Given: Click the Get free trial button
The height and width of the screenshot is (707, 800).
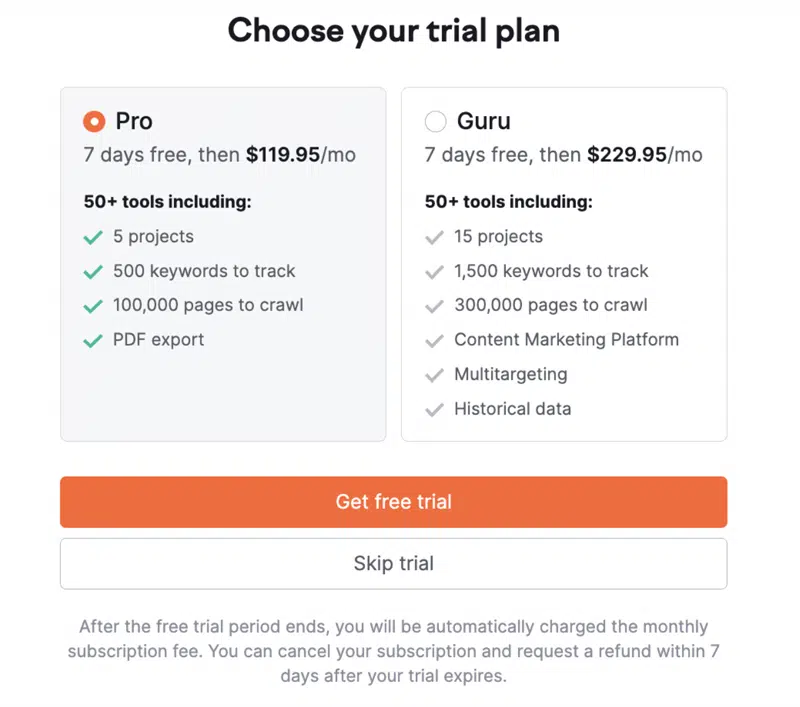Looking at the screenshot, I should [x=393, y=502].
